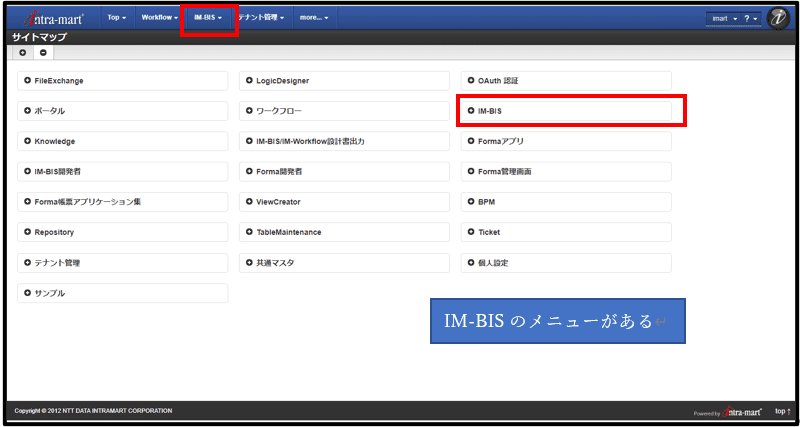Viewport: 800px width, 427px height.
Task: Expand the OAuth 認証 category
Action: pos(566,81)
